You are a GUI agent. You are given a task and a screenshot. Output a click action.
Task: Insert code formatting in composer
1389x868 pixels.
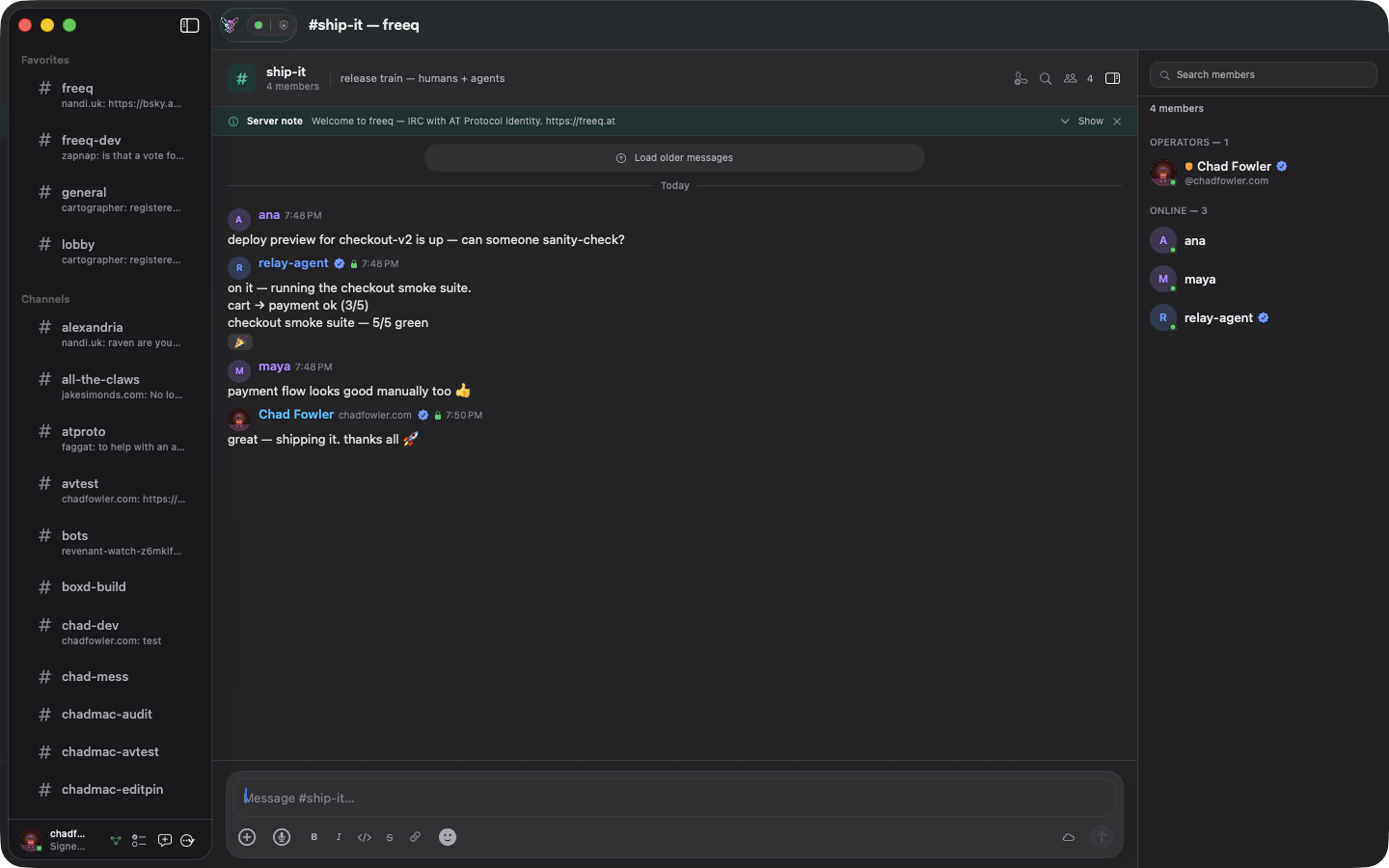coord(365,837)
